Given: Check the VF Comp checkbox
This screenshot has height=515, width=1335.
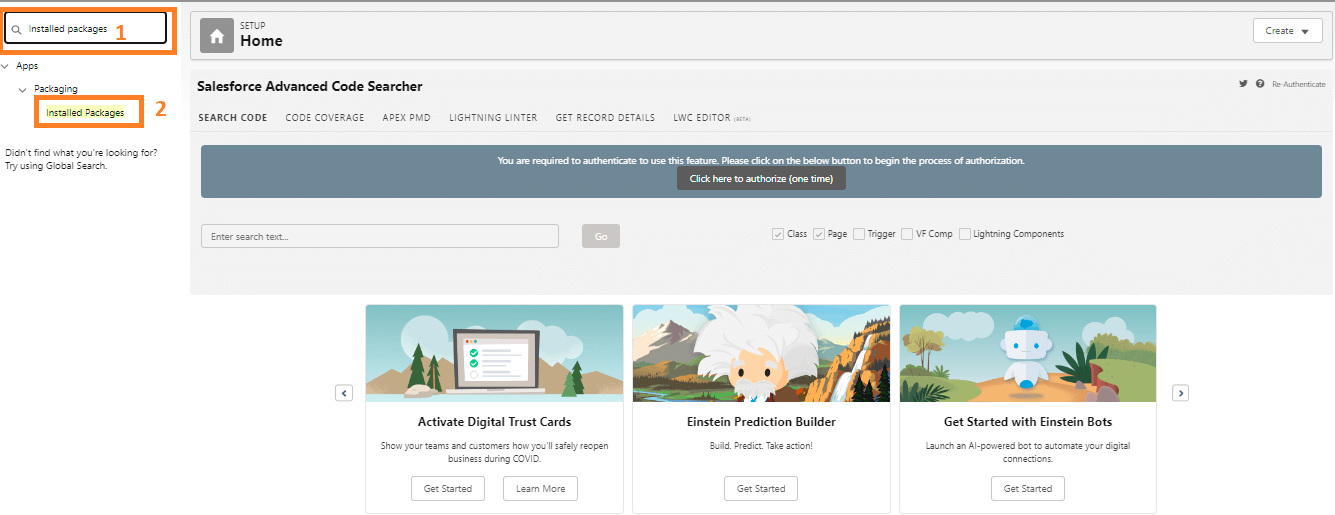Looking at the screenshot, I should coord(907,234).
